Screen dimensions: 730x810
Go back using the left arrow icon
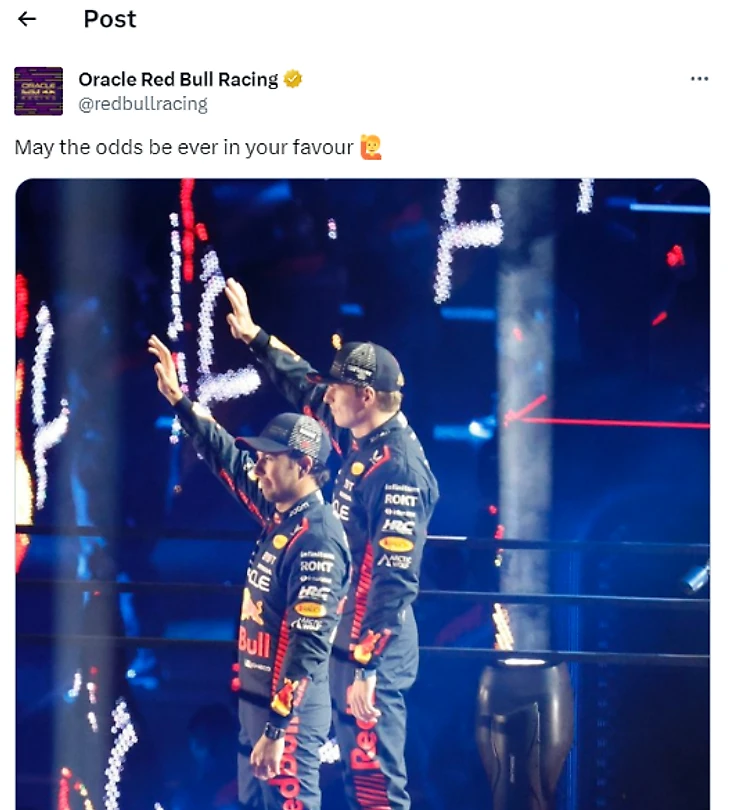click(27, 19)
